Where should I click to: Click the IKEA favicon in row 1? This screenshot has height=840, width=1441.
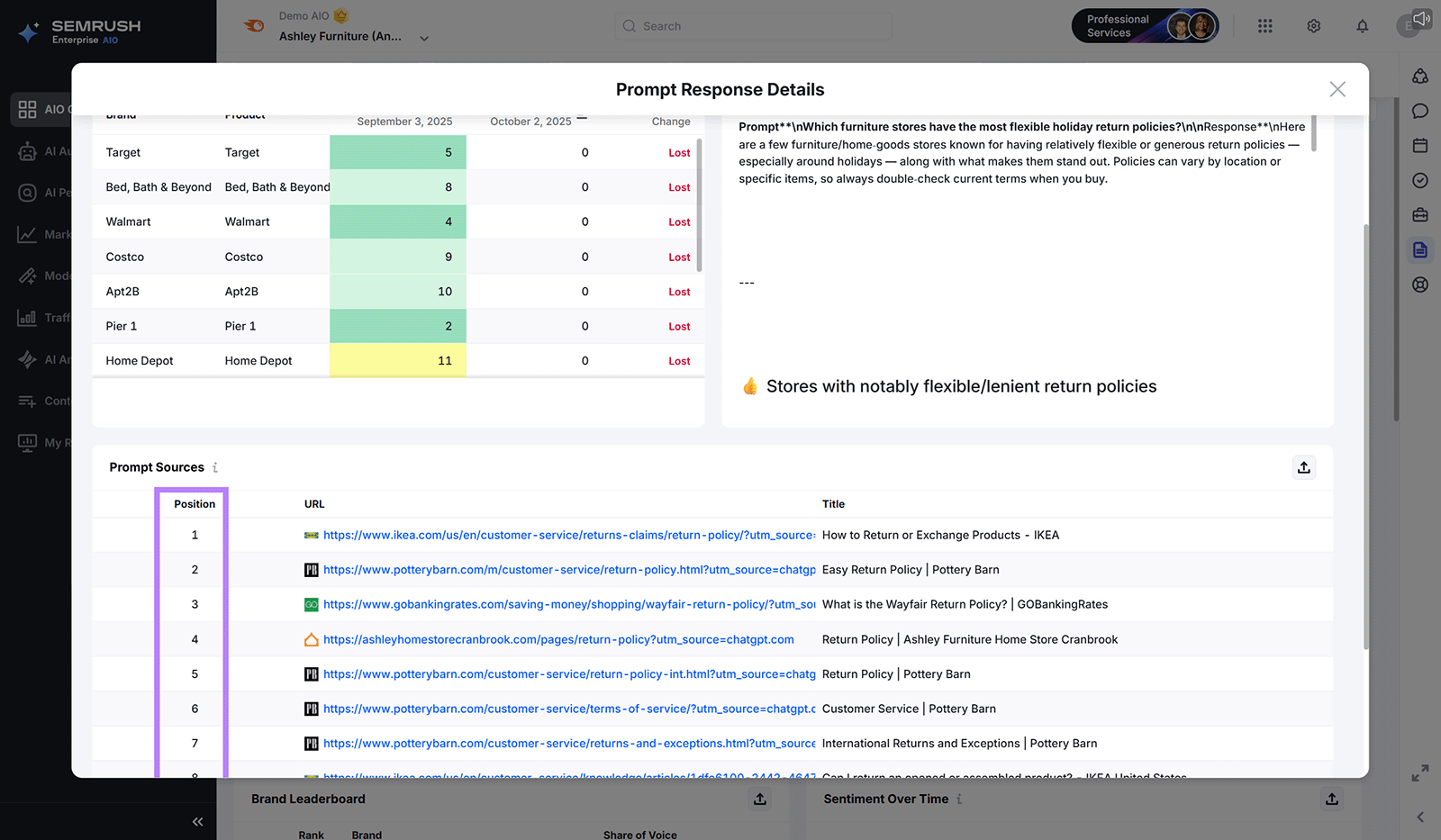tap(311, 535)
